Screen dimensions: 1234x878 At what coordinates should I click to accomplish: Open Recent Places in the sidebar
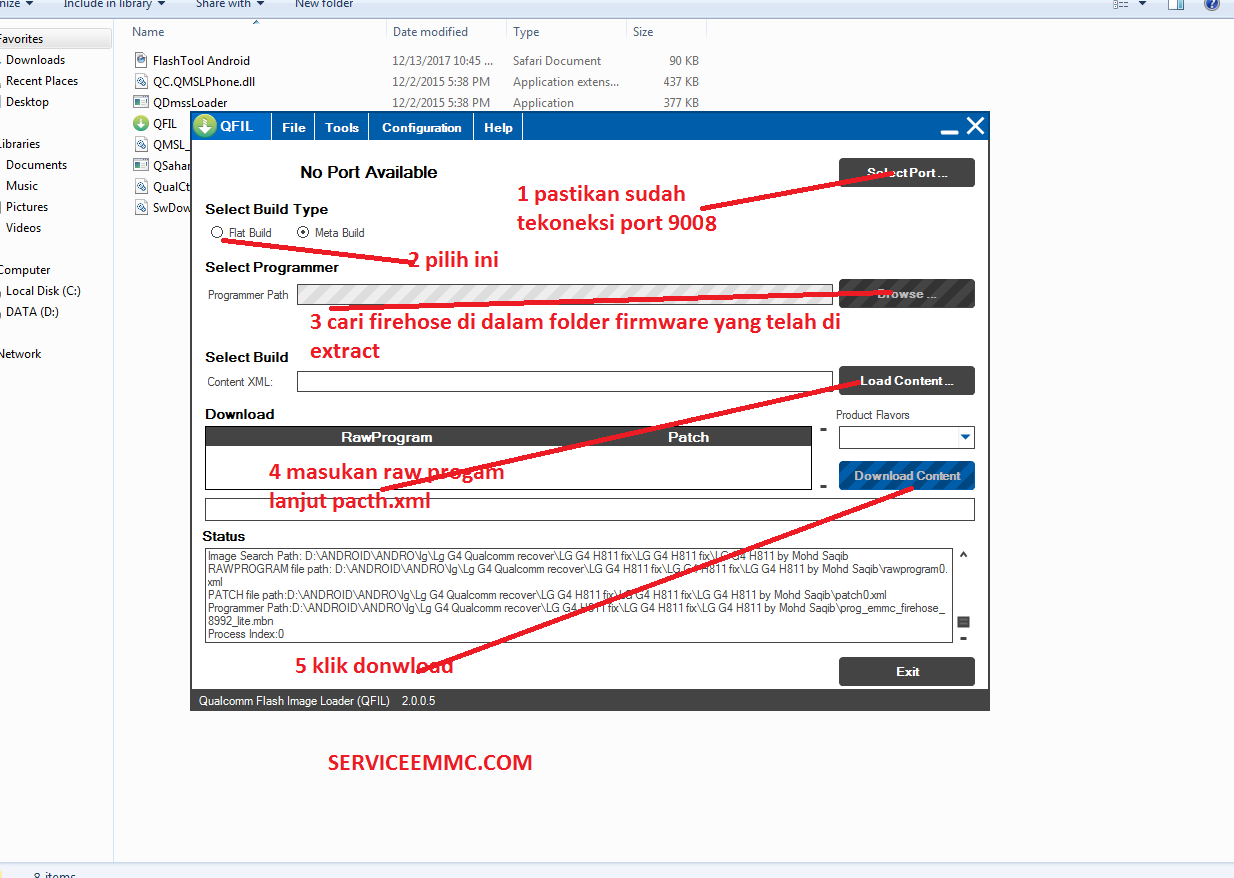click(x=42, y=81)
